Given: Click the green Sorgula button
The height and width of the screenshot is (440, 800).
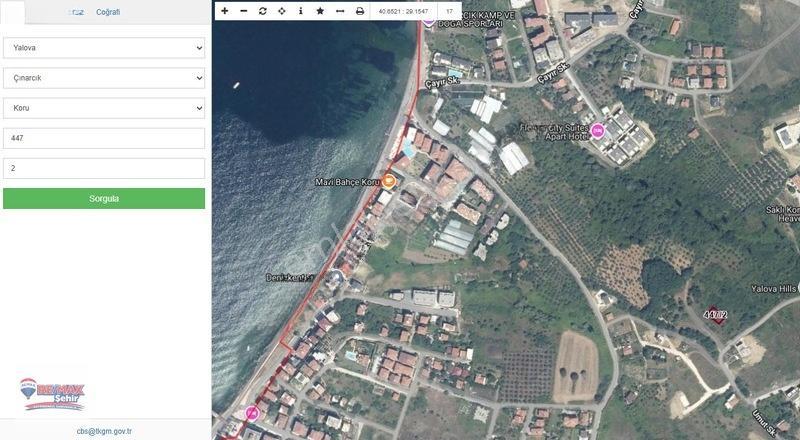Looking at the screenshot, I should pyautogui.click(x=104, y=199).
